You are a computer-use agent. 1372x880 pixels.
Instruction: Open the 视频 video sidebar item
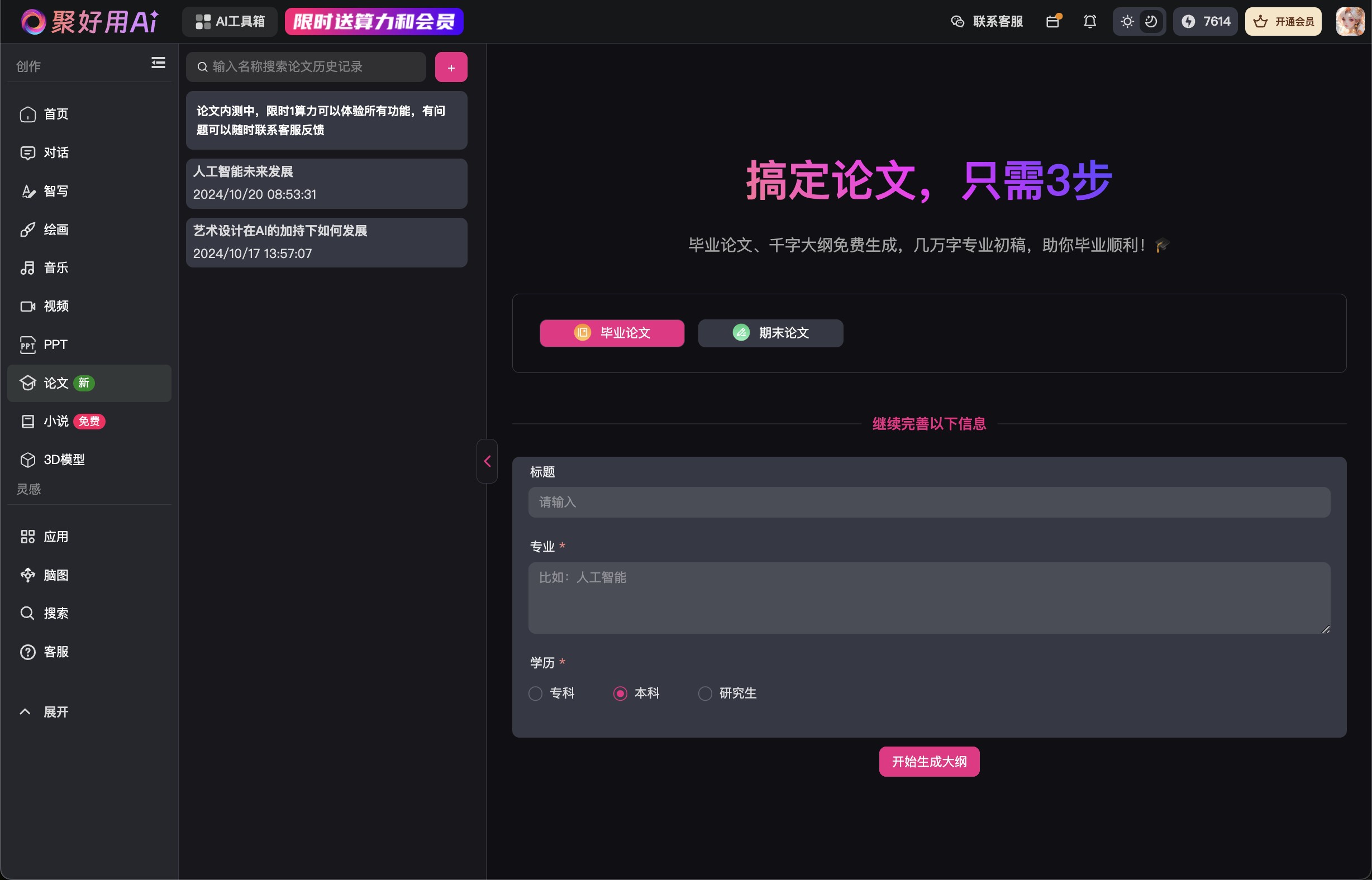click(55, 307)
